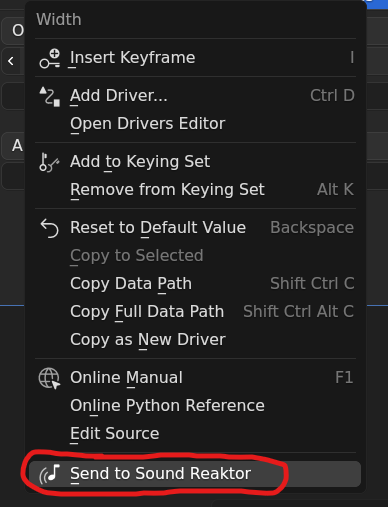Click the Insert Keyframe key icon

click(x=50, y=58)
